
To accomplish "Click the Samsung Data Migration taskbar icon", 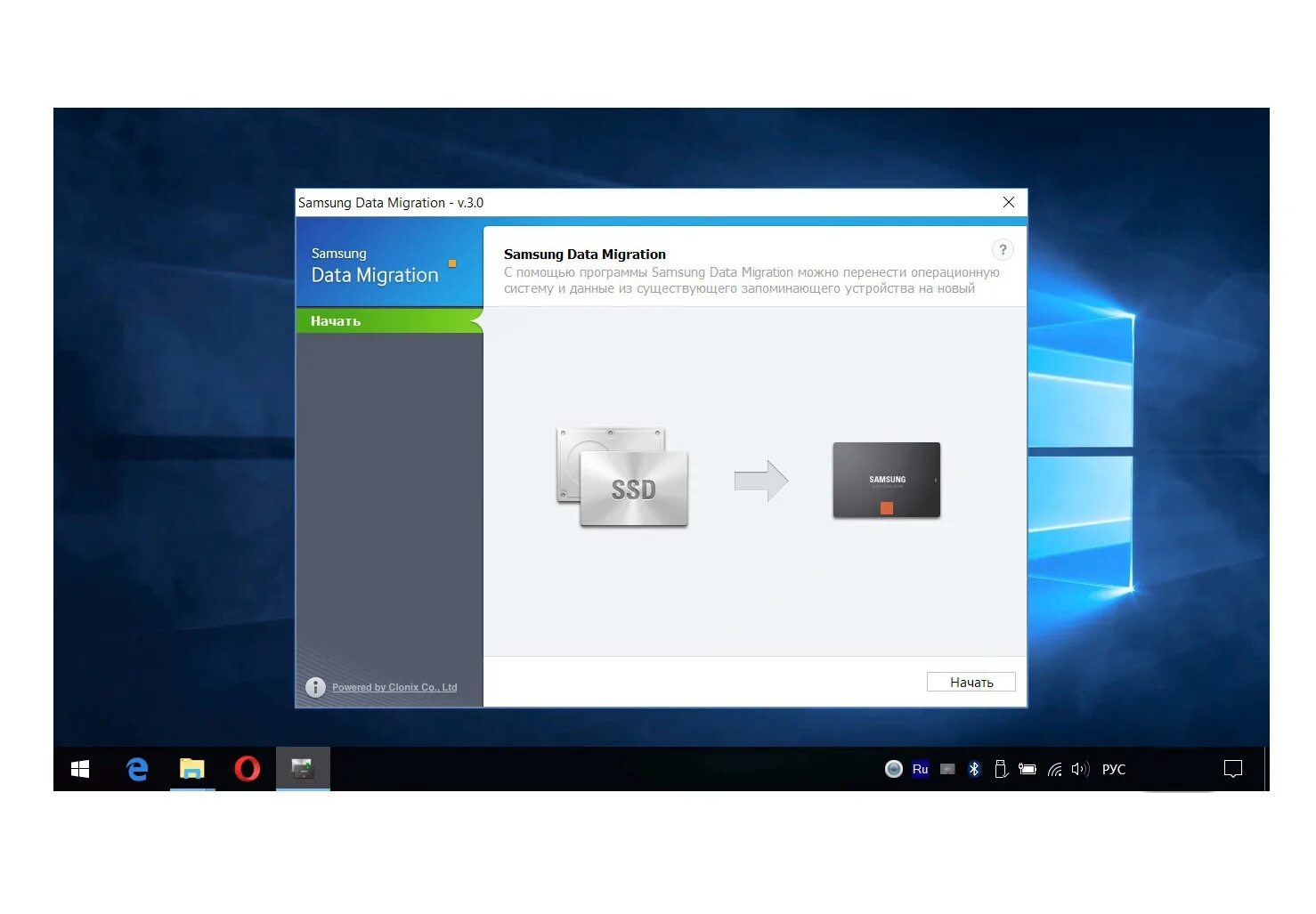I will [x=303, y=769].
